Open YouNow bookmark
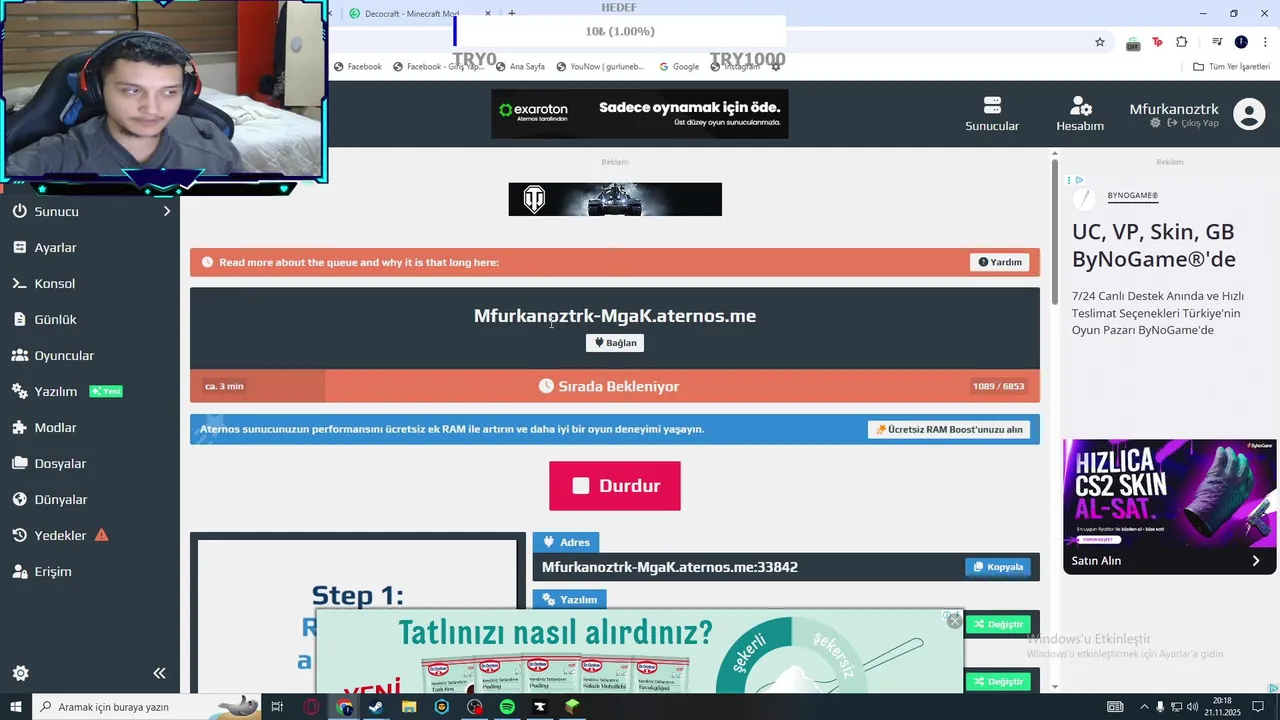The width and height of the screenshot is (1280, 720). click(600, 67)
